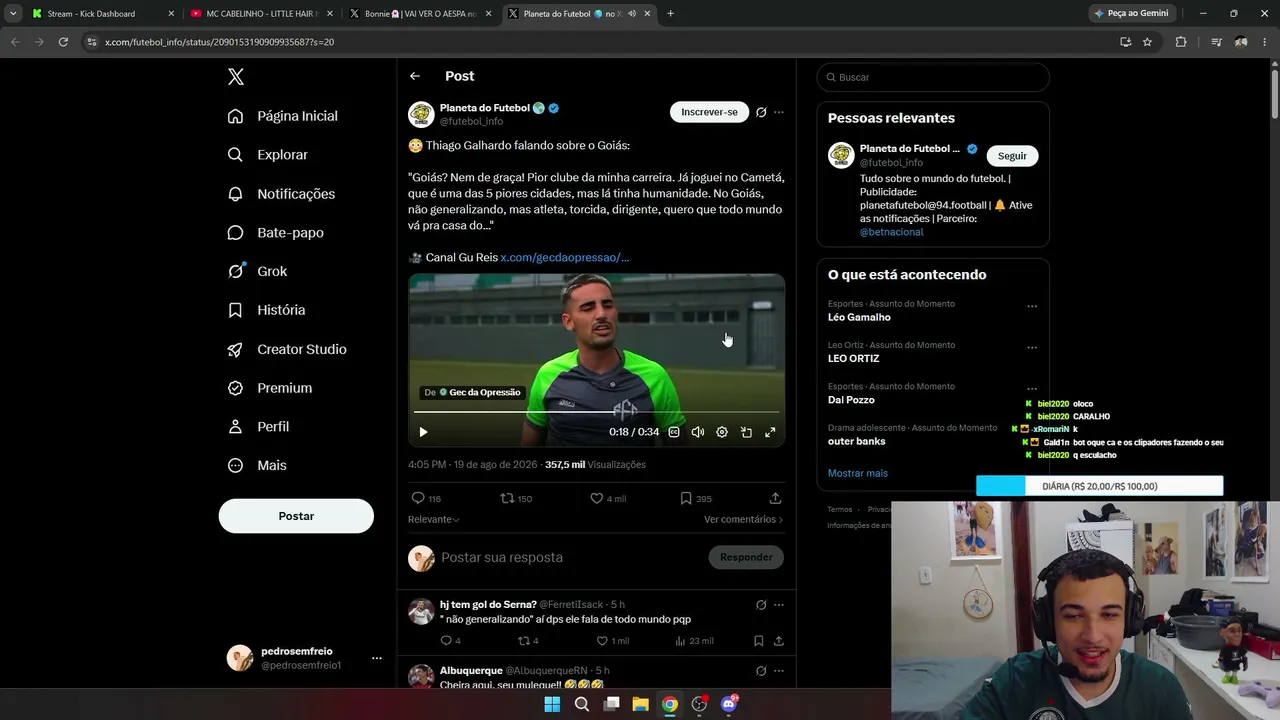The width and height of the screenshot is (1280, 720).
Task: Open the Relevante sort dropdown
Action: point(434,519)
